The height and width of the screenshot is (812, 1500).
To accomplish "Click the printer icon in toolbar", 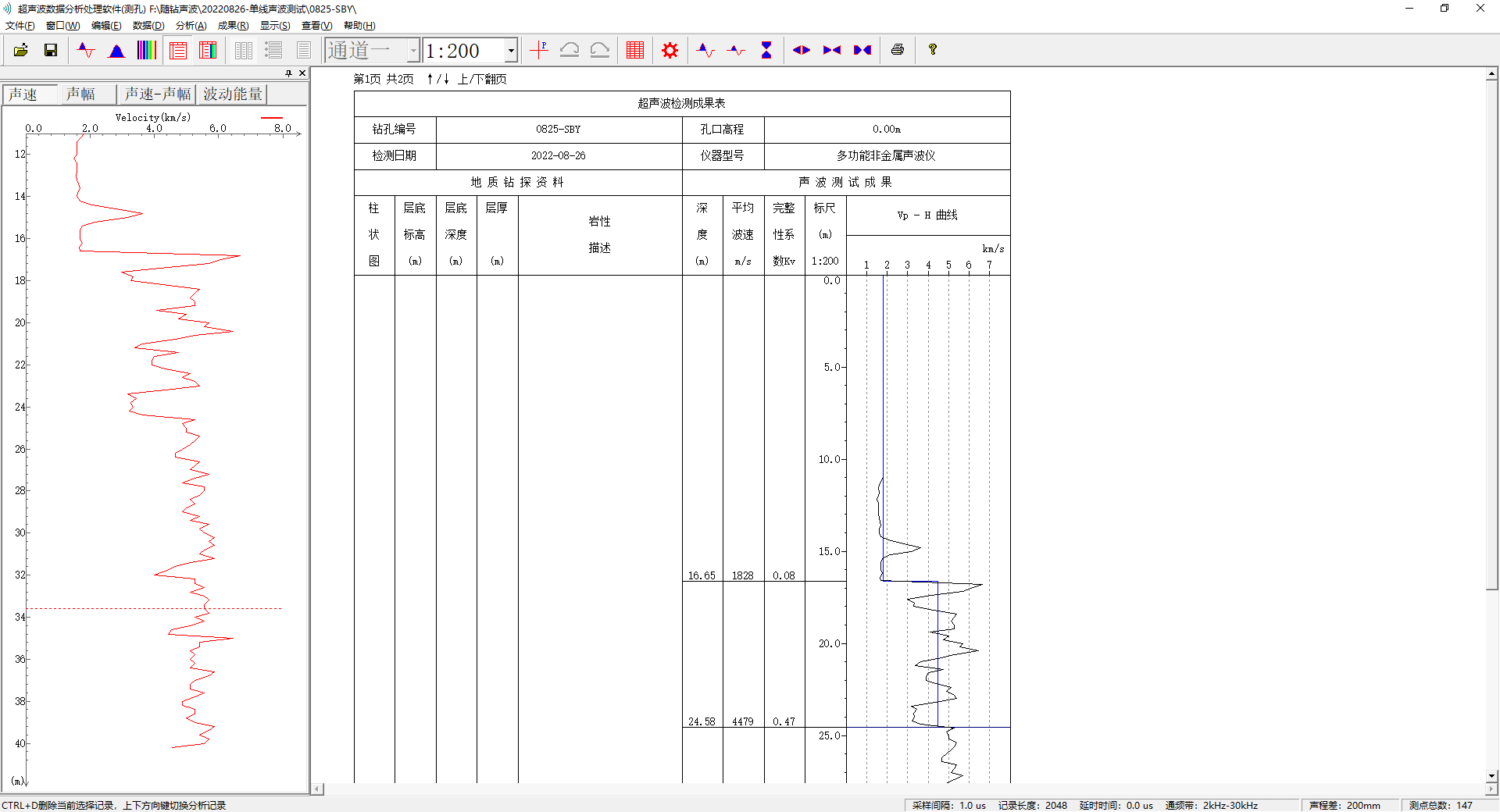I will 897,51.
